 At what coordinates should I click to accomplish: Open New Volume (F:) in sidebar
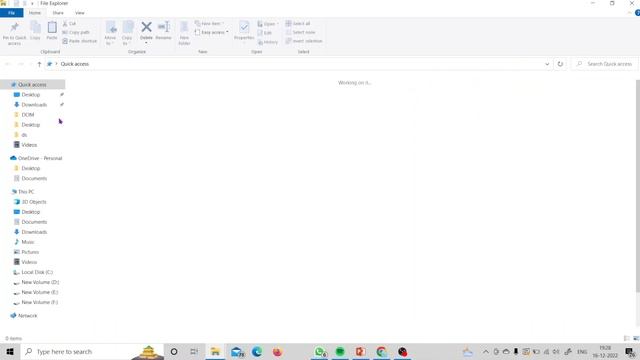click(x=40, y=302)
